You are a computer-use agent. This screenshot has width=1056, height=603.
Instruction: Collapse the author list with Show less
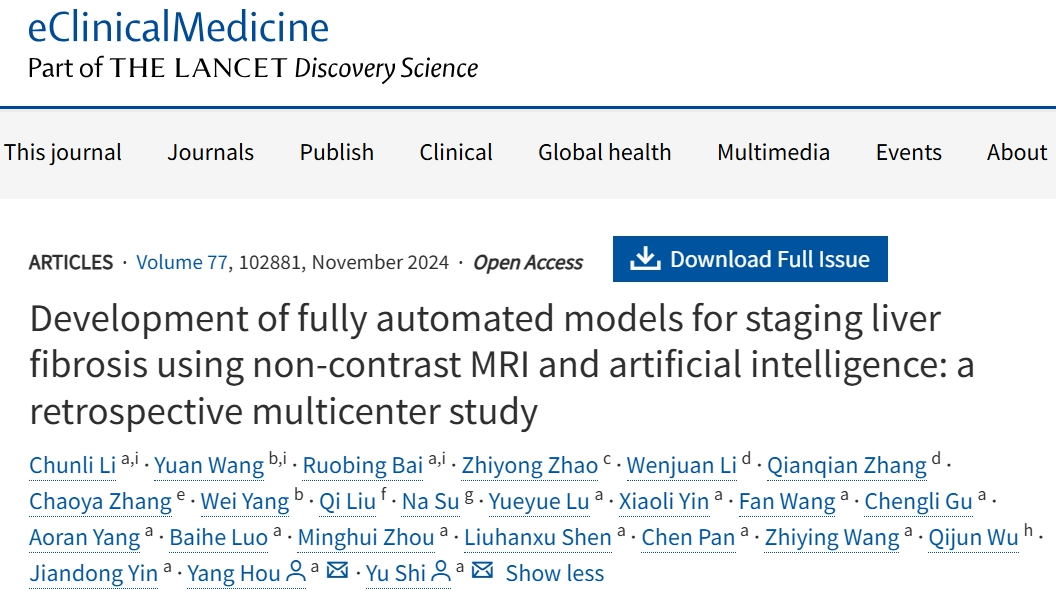(555, 573)
